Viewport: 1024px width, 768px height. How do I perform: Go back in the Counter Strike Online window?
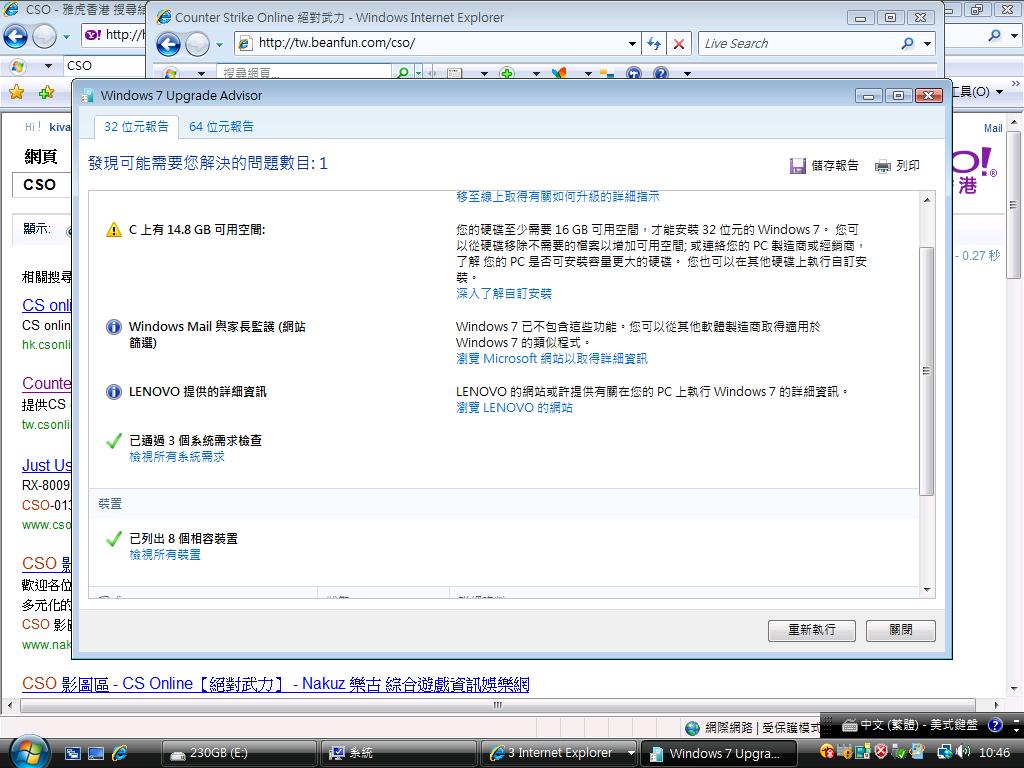click(168, 44)
